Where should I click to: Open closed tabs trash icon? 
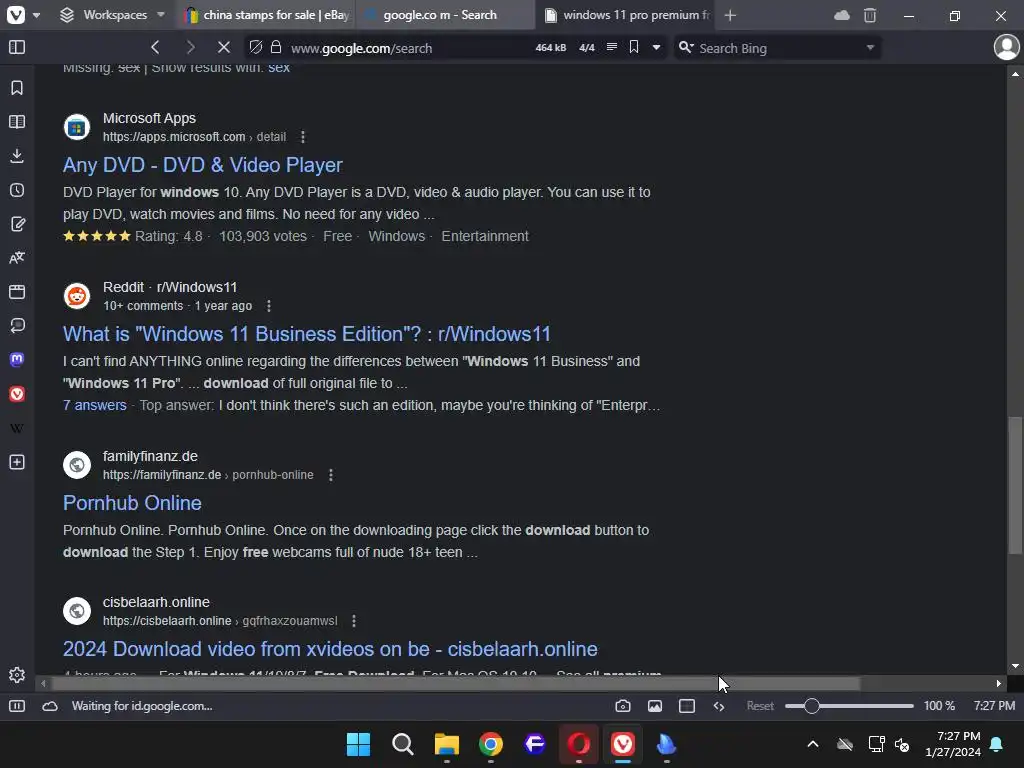(870, 14)
